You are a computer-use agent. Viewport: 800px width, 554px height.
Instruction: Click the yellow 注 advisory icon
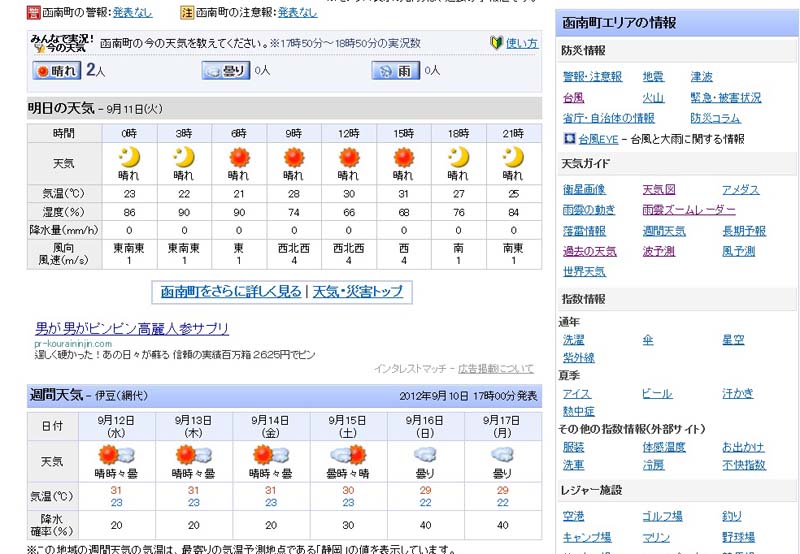[186, 12]
